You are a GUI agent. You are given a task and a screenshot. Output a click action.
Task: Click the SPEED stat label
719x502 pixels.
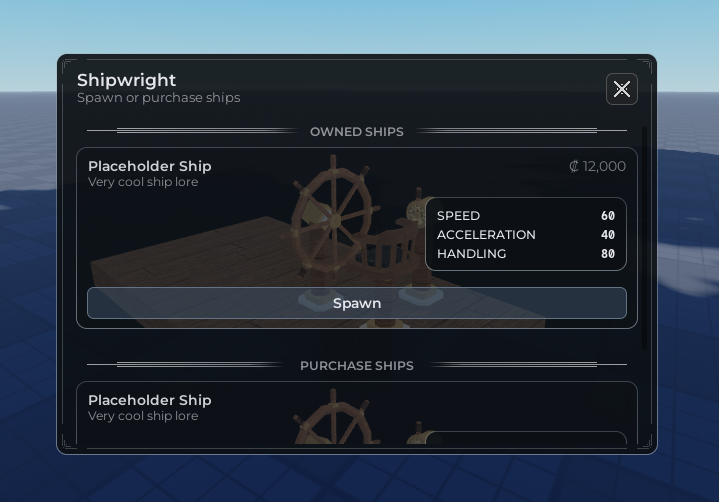[458, 216]
